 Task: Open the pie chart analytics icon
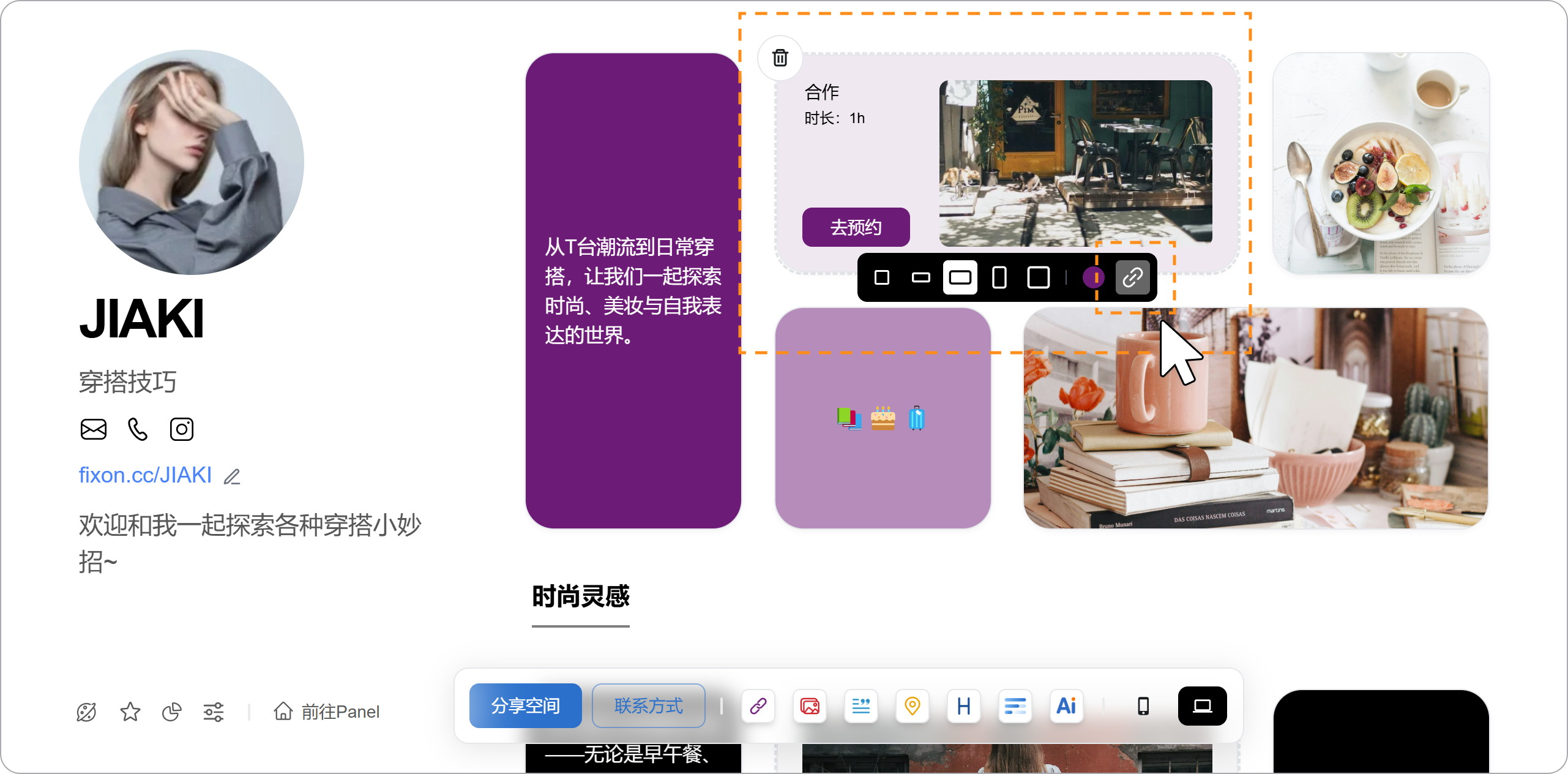coord(172,712)
